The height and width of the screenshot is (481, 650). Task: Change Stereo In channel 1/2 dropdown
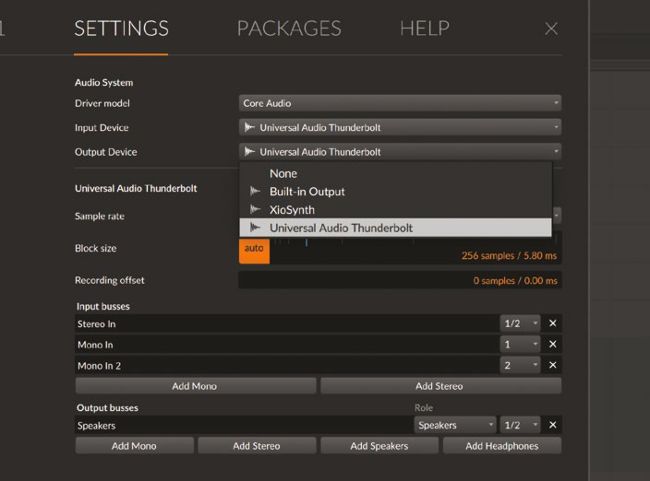point(519,324)
